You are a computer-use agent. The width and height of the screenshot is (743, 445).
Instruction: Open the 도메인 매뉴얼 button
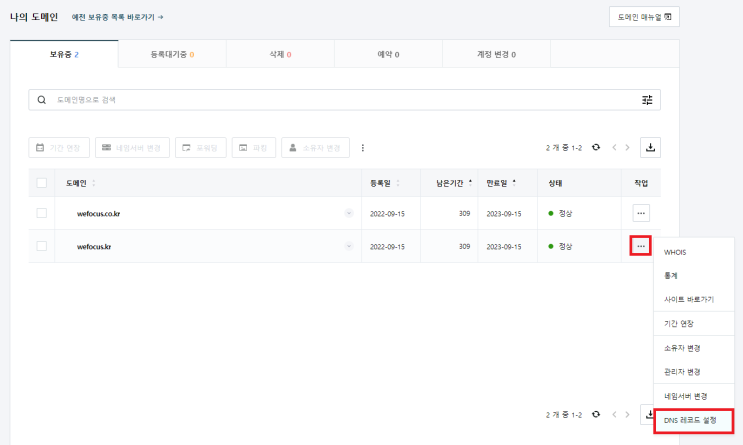pyautogui.click(x=644, y=17)
